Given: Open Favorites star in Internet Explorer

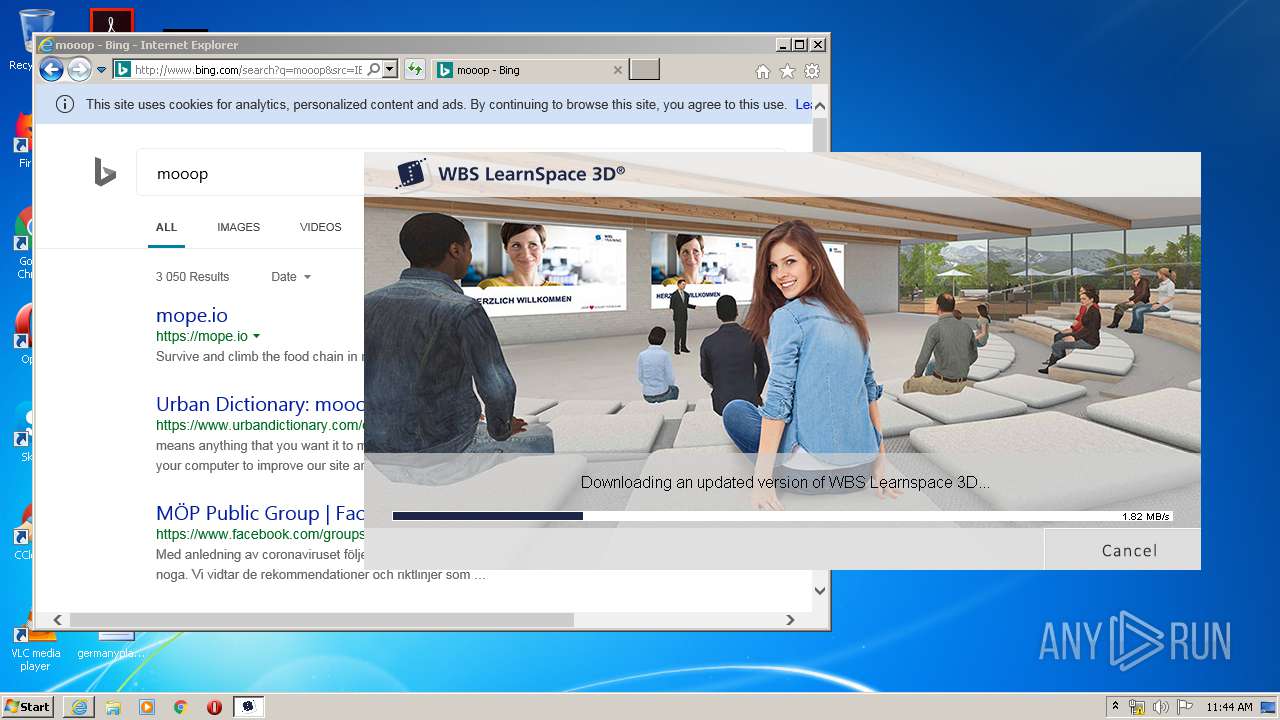Looking at the screenshot, I should tap(787, 71).
